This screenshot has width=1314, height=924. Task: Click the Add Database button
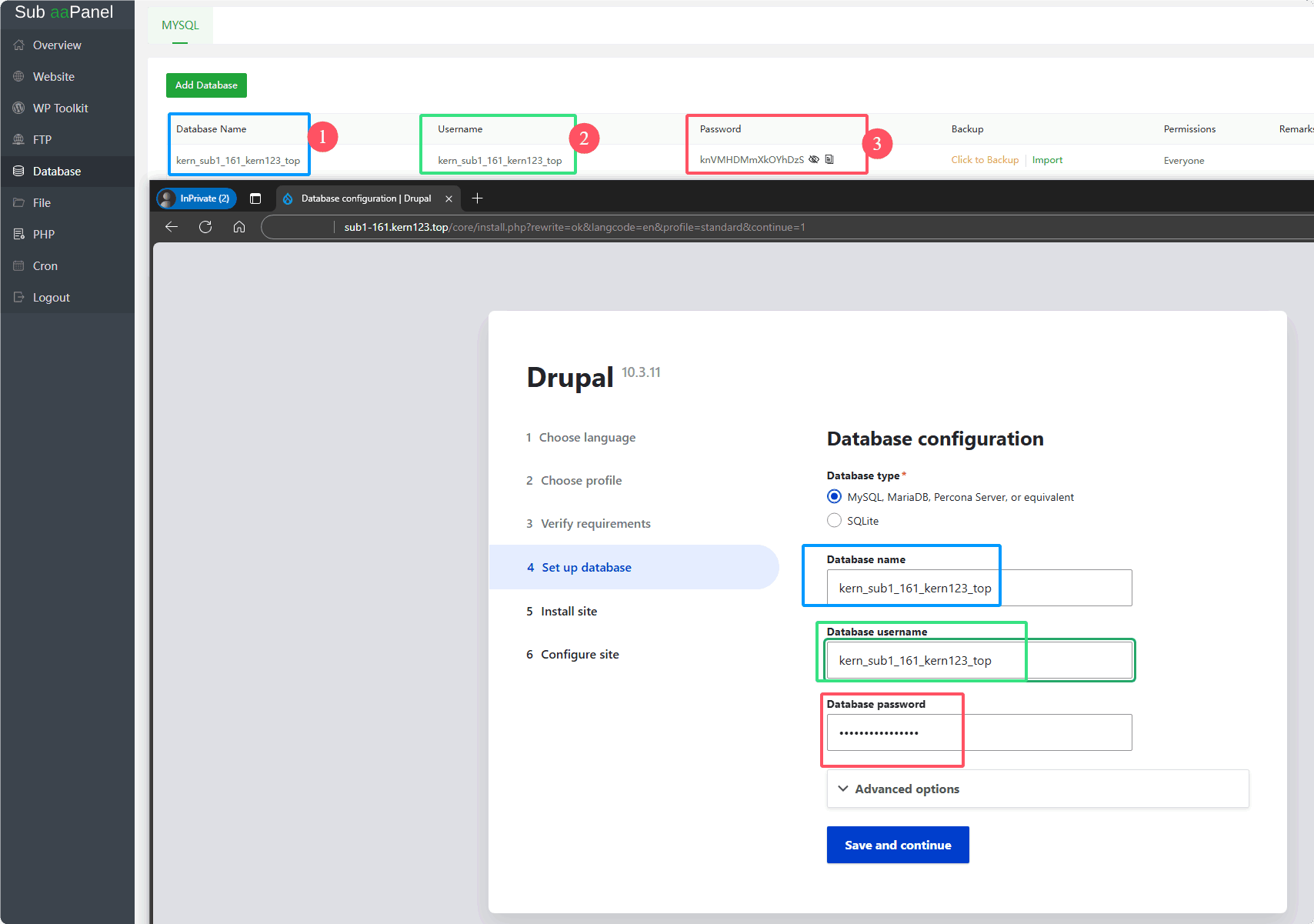[x=206, y=85]
